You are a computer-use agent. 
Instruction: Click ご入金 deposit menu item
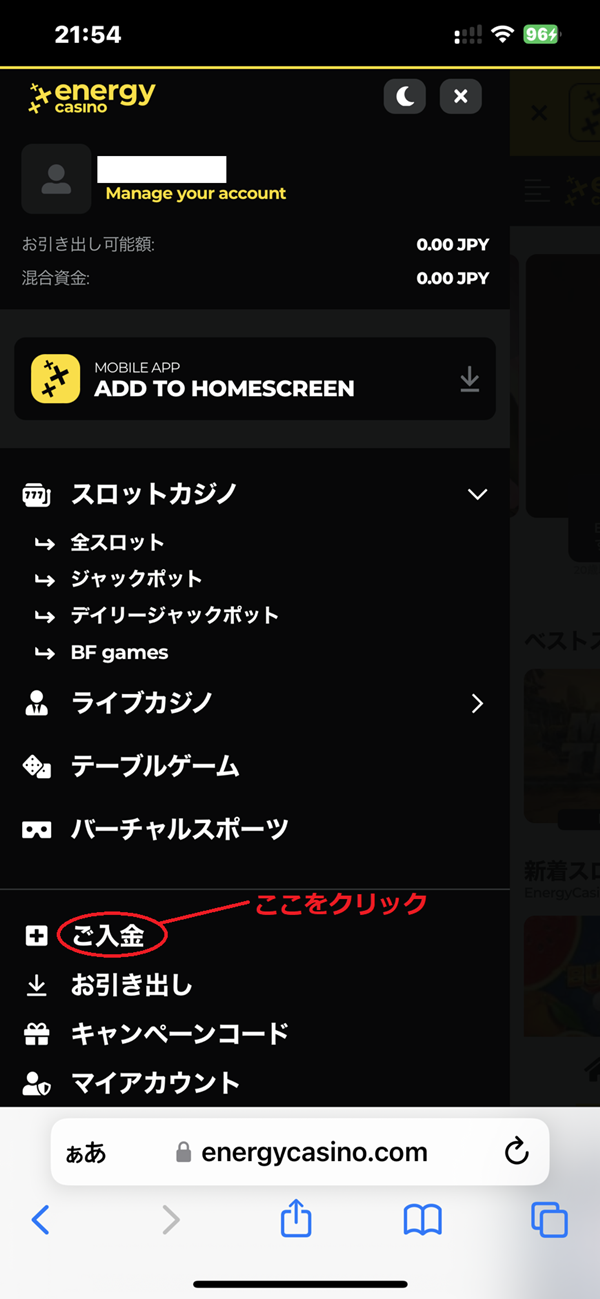(x=108, y=937)
